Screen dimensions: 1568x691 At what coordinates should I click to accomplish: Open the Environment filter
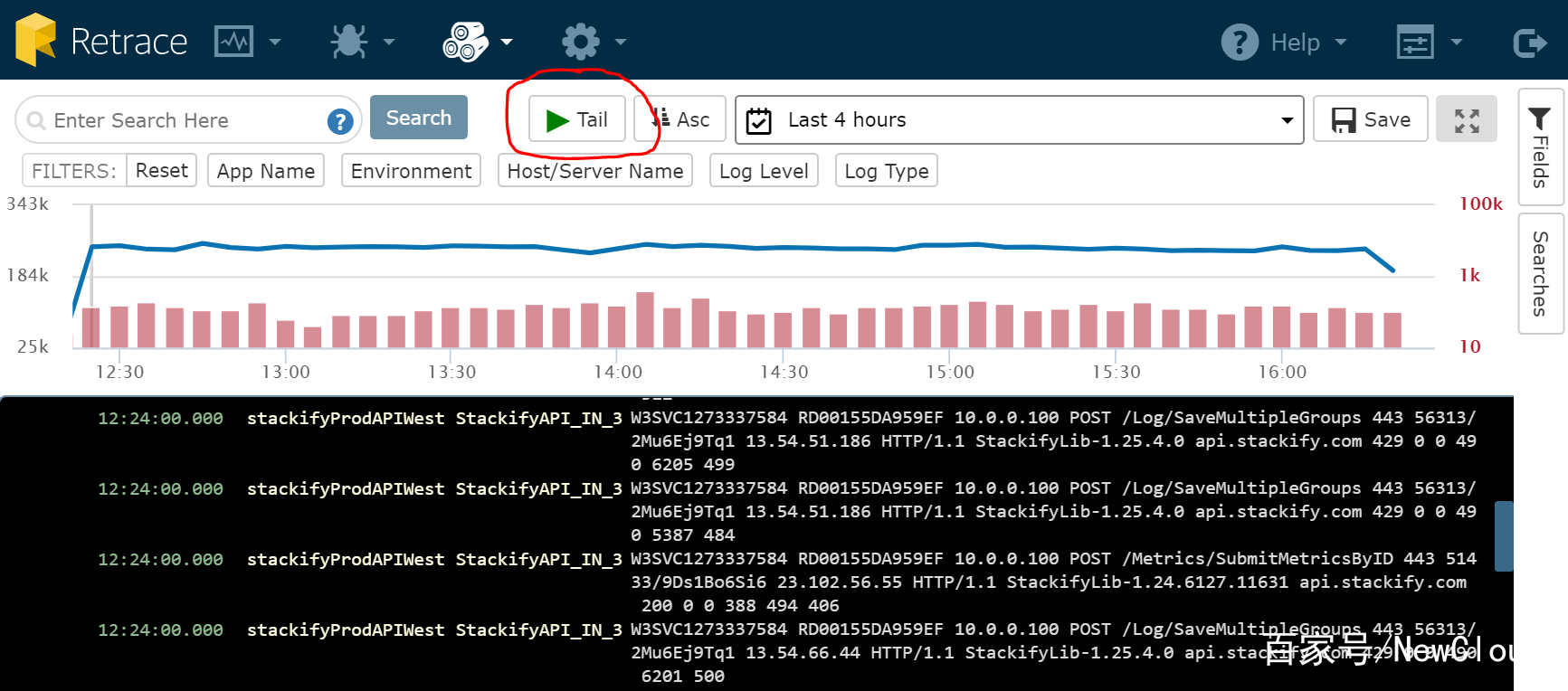[411, 171]
